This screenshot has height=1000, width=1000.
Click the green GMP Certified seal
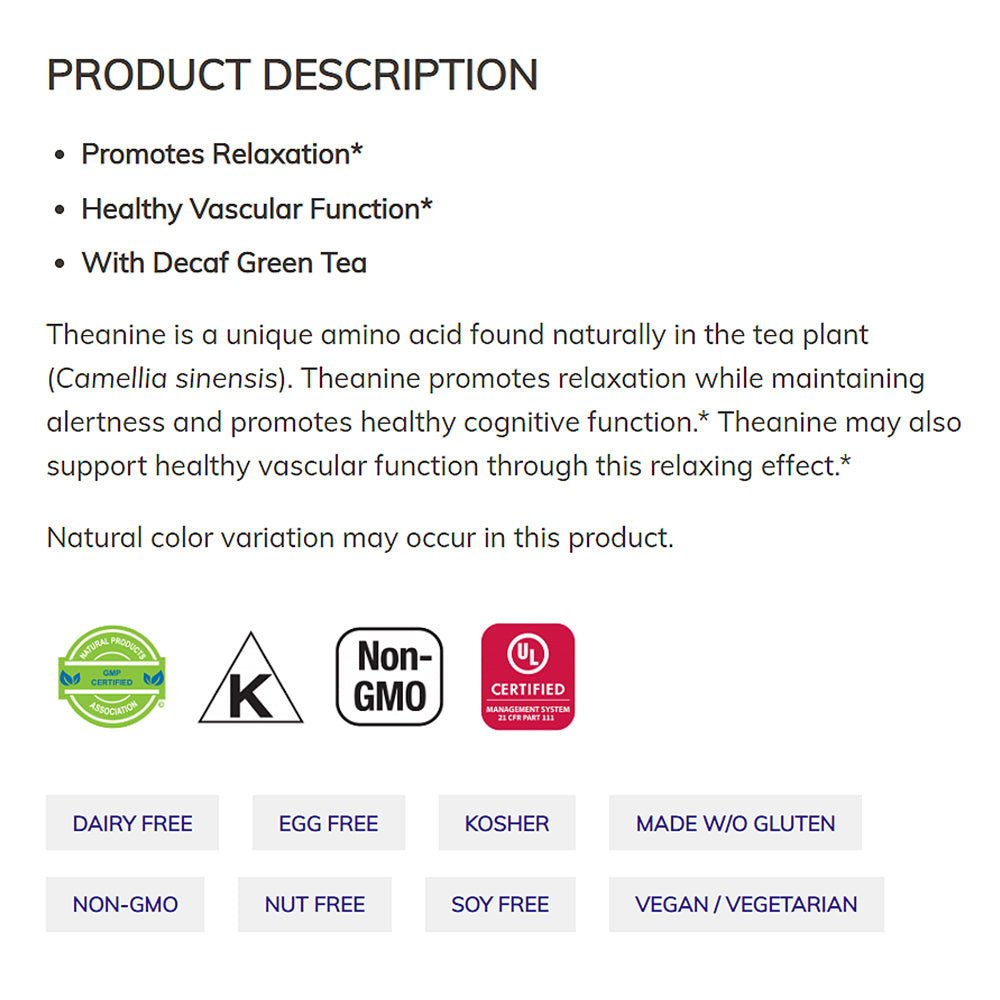(111, 676)
